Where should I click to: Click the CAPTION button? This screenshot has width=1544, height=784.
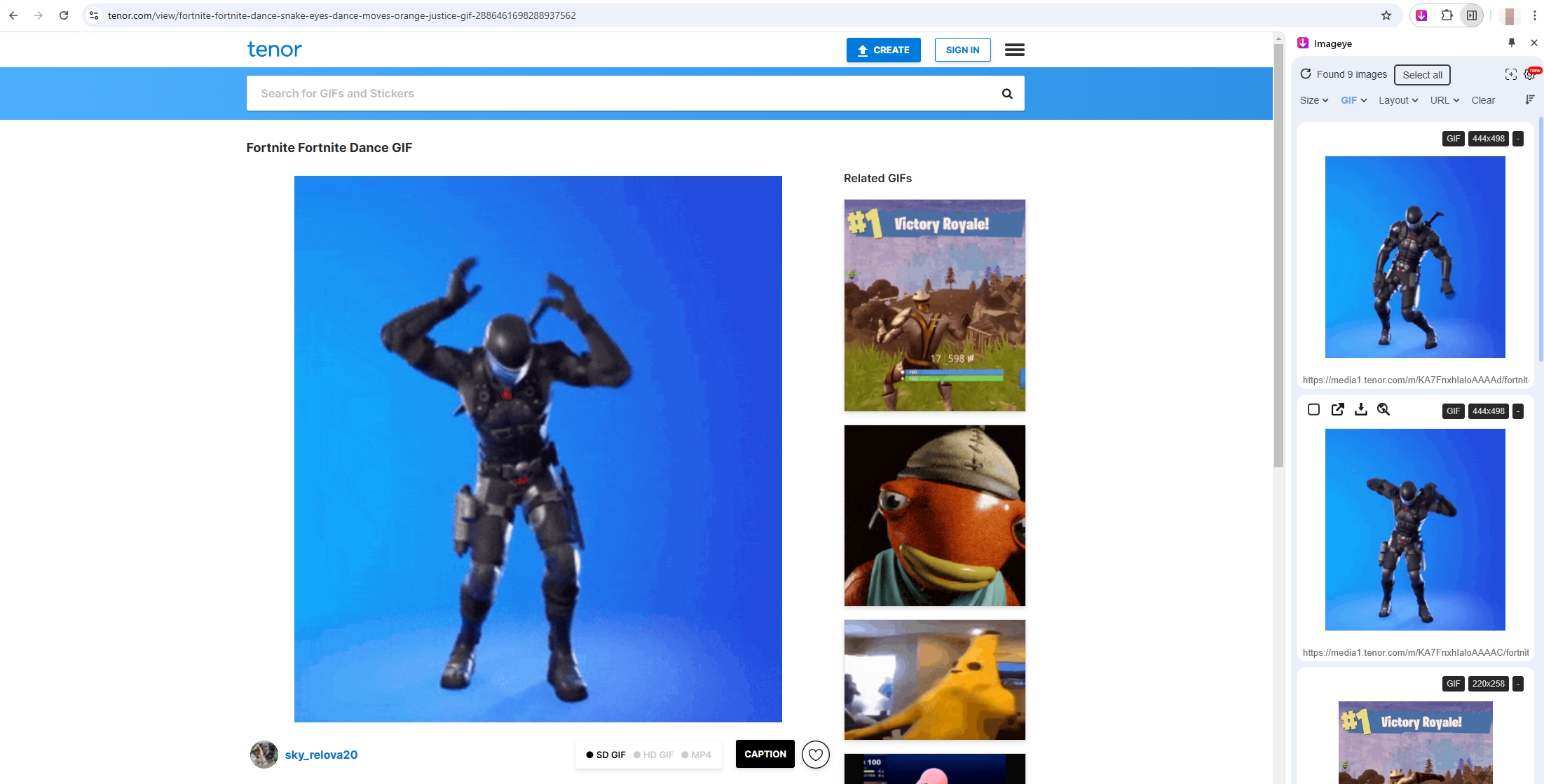pos(765,754)
